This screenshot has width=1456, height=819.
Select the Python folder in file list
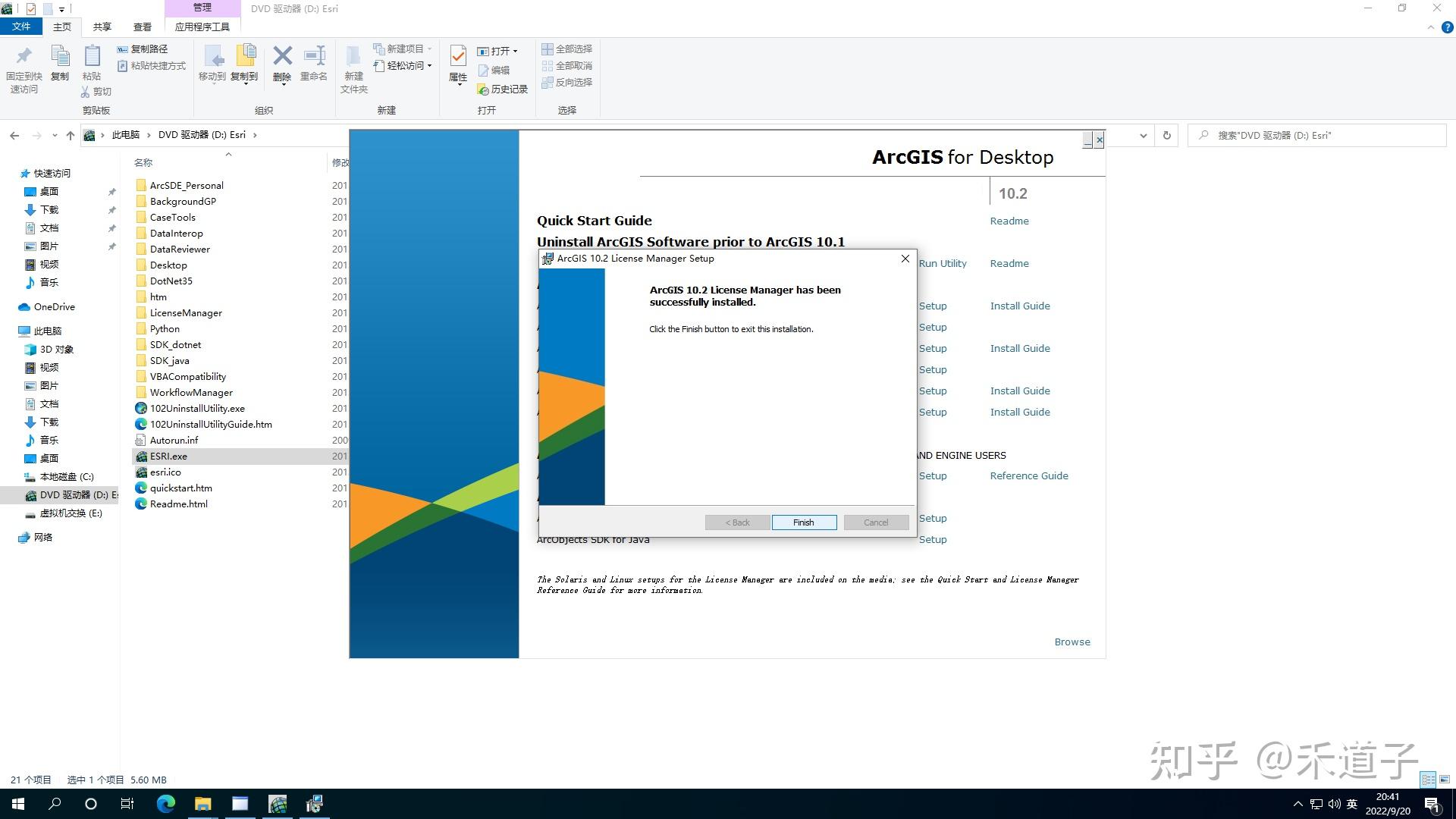coord(165,328)
